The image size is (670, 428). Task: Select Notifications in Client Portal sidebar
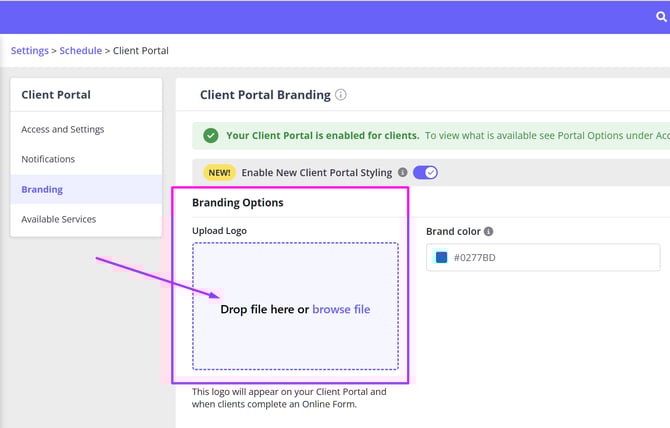coord(48,159)
